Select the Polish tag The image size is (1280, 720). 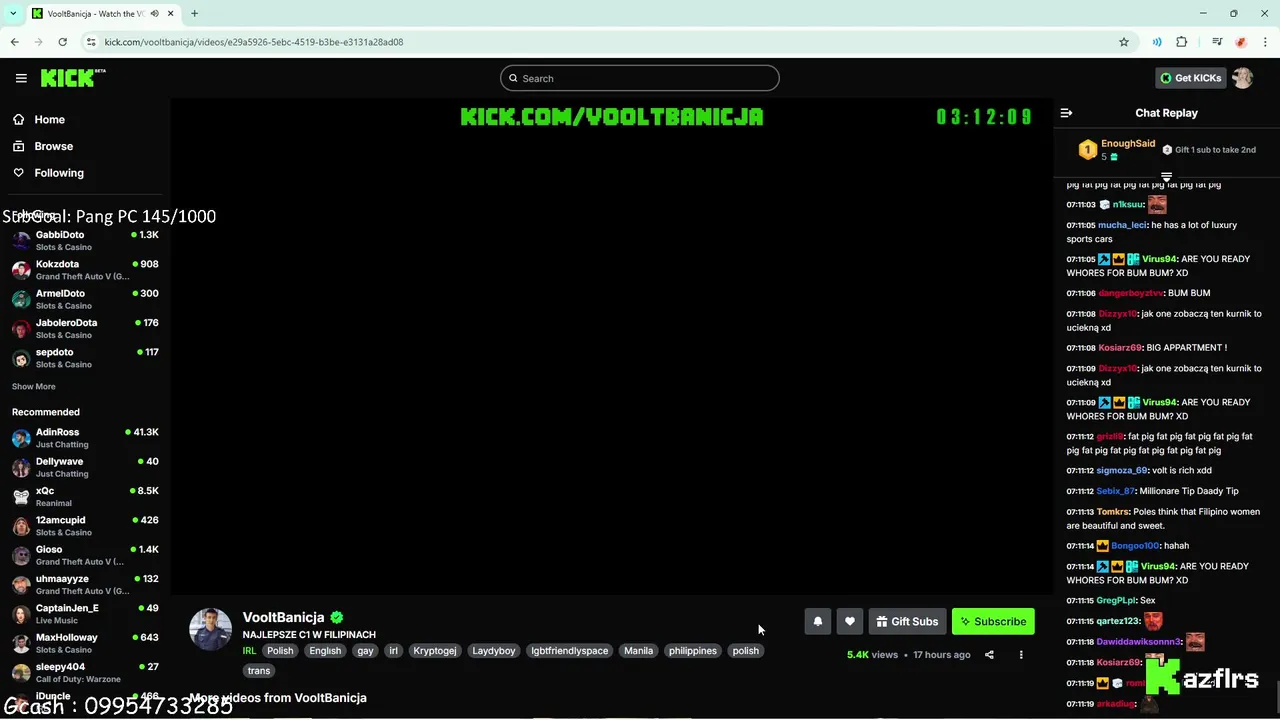pos(280,651)
